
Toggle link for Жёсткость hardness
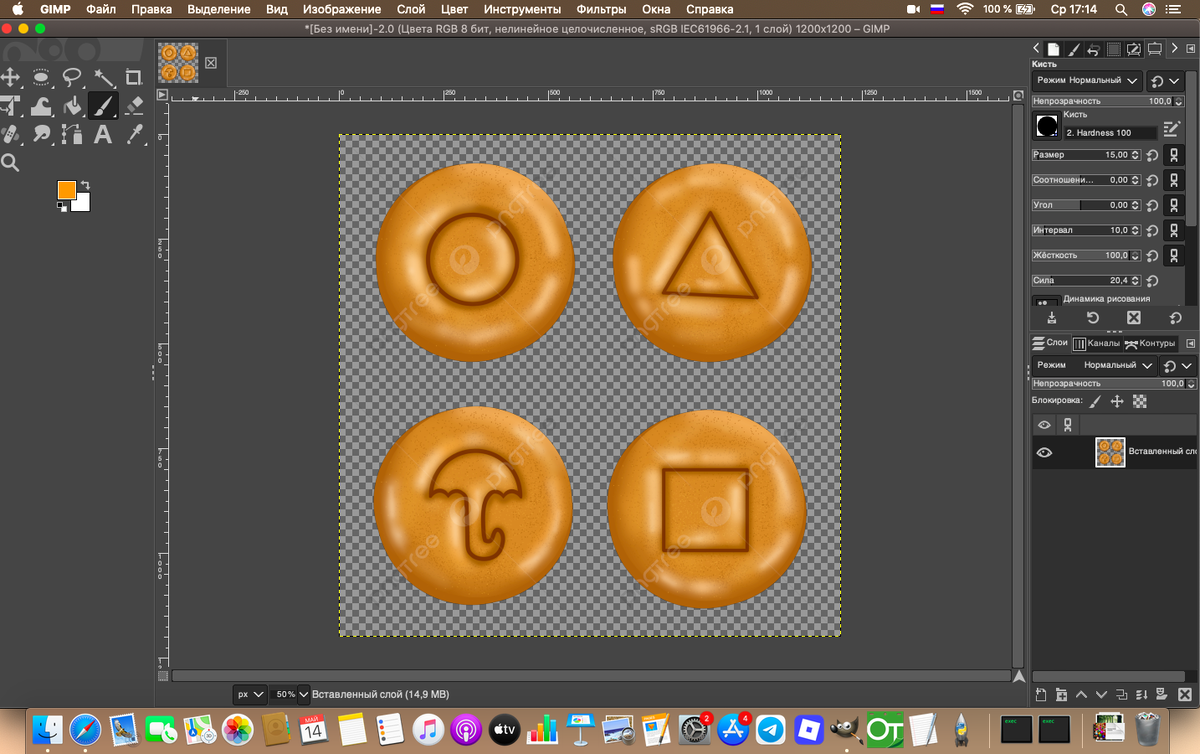coord(1175,255)
